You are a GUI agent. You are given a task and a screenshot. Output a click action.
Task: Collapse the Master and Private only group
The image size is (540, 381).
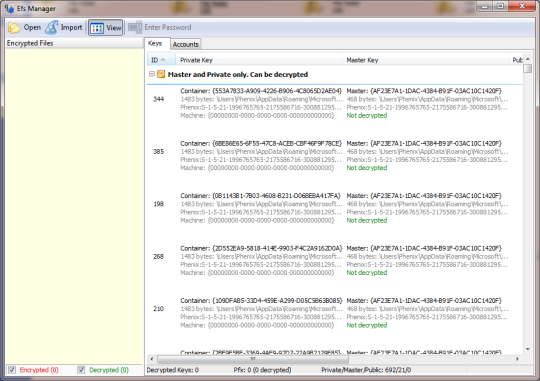point(152,74)
